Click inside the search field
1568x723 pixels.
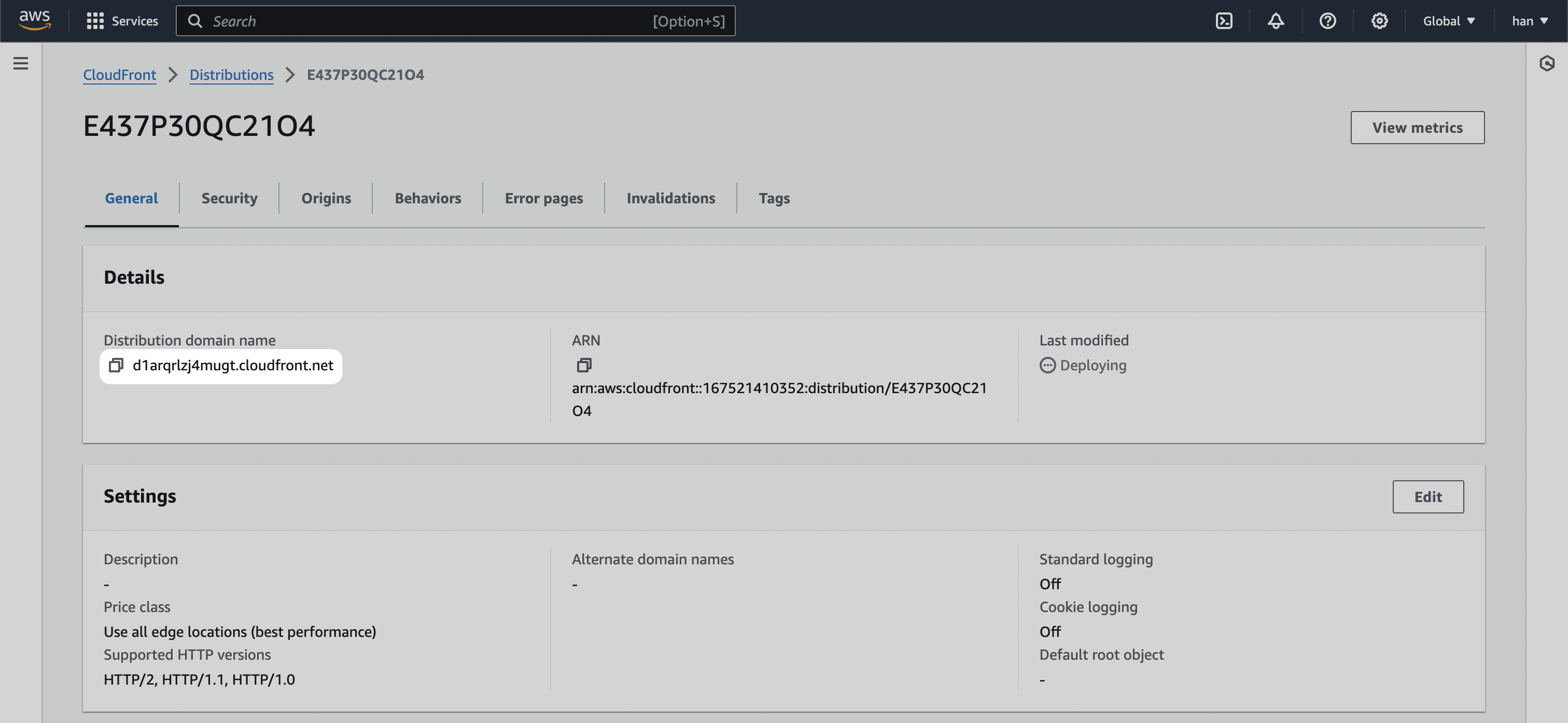coord(456,20)
